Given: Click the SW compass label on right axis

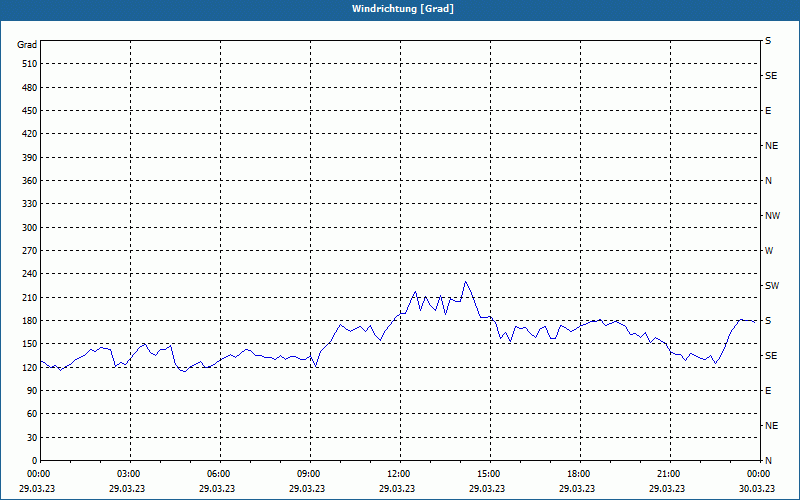Looking at the screenshot, I should (772, 286).
